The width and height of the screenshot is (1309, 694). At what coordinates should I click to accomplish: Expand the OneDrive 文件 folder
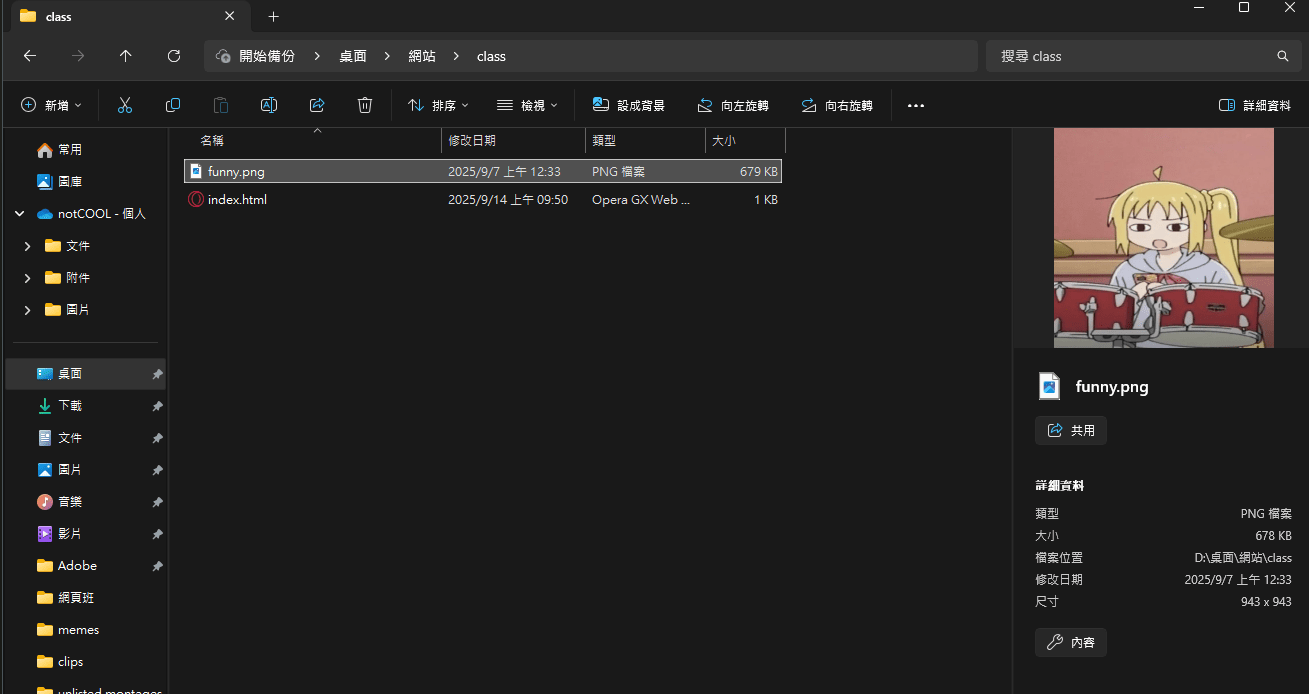(x=27, y=245)
